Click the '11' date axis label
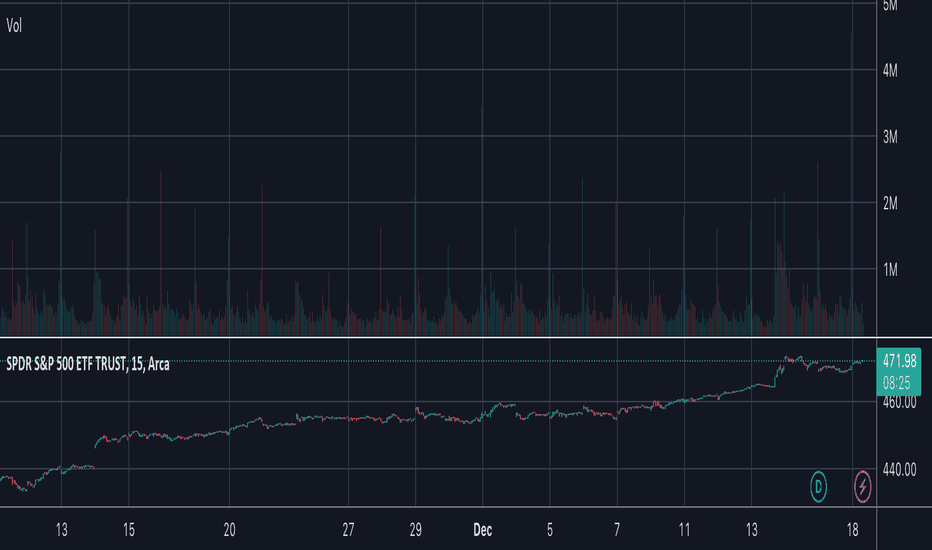932x550 pixels. [684, 530]
